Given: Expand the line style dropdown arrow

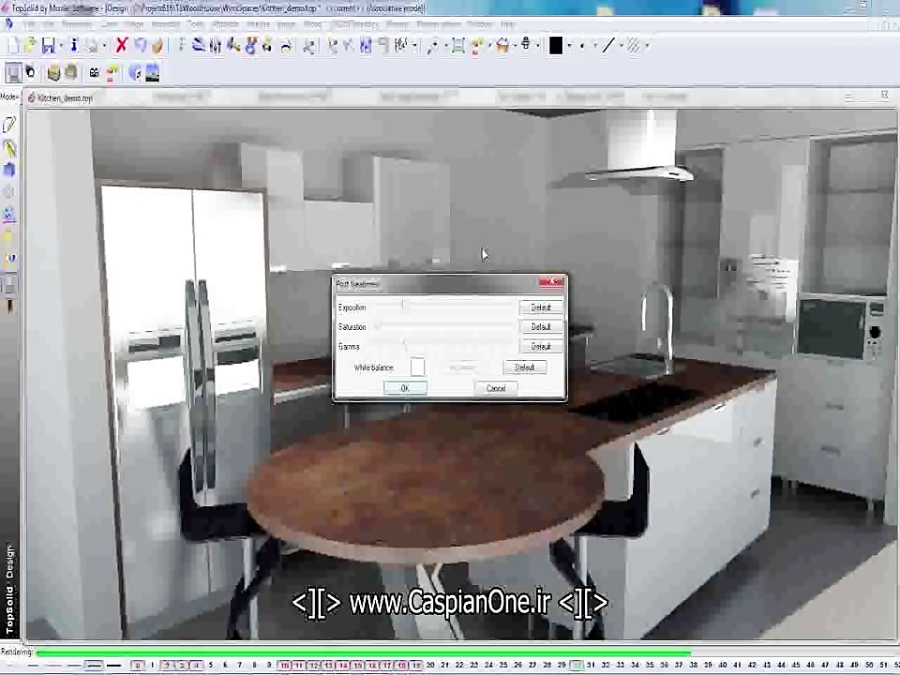Looking at the screenshot, I should click(x=622, y=46).
